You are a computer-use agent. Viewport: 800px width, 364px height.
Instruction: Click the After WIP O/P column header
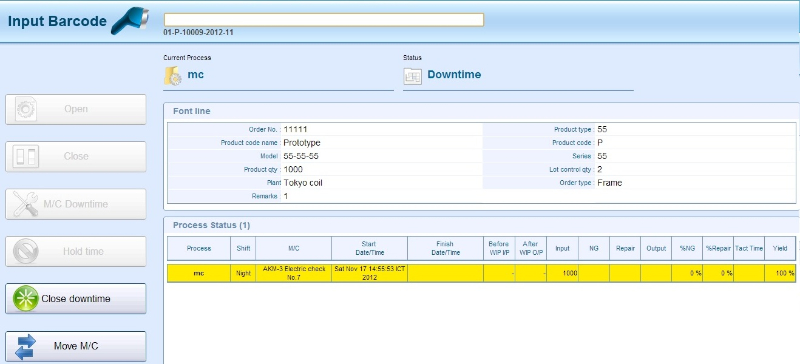point(531,249)
